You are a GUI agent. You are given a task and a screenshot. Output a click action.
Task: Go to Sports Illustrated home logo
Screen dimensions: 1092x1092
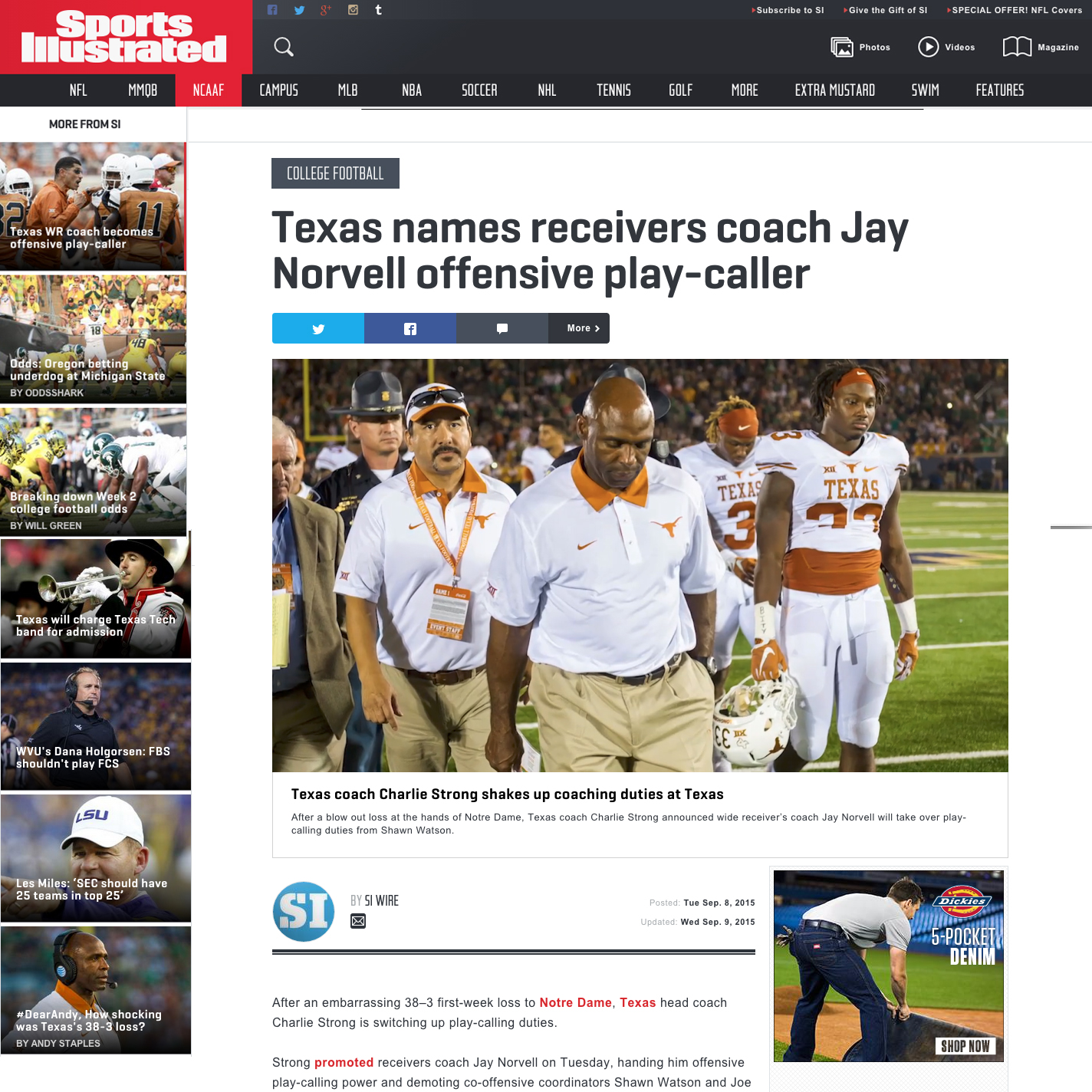124,37
